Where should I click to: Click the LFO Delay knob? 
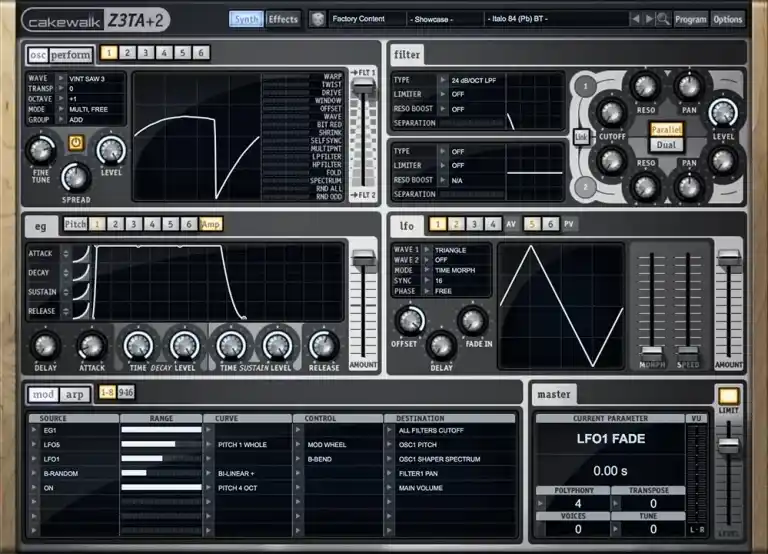coord(441,345)
